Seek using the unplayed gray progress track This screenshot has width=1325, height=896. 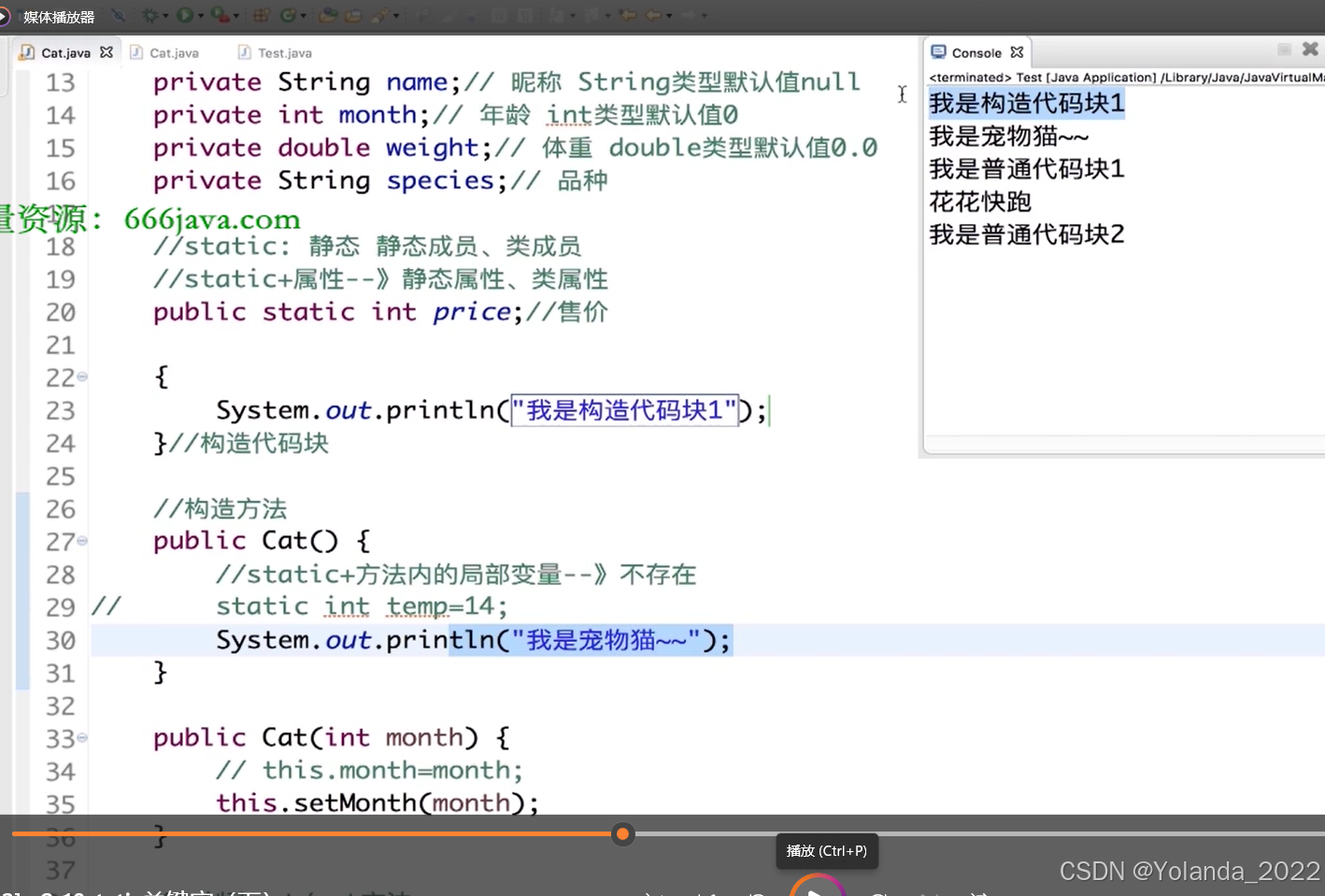point(978,833)
